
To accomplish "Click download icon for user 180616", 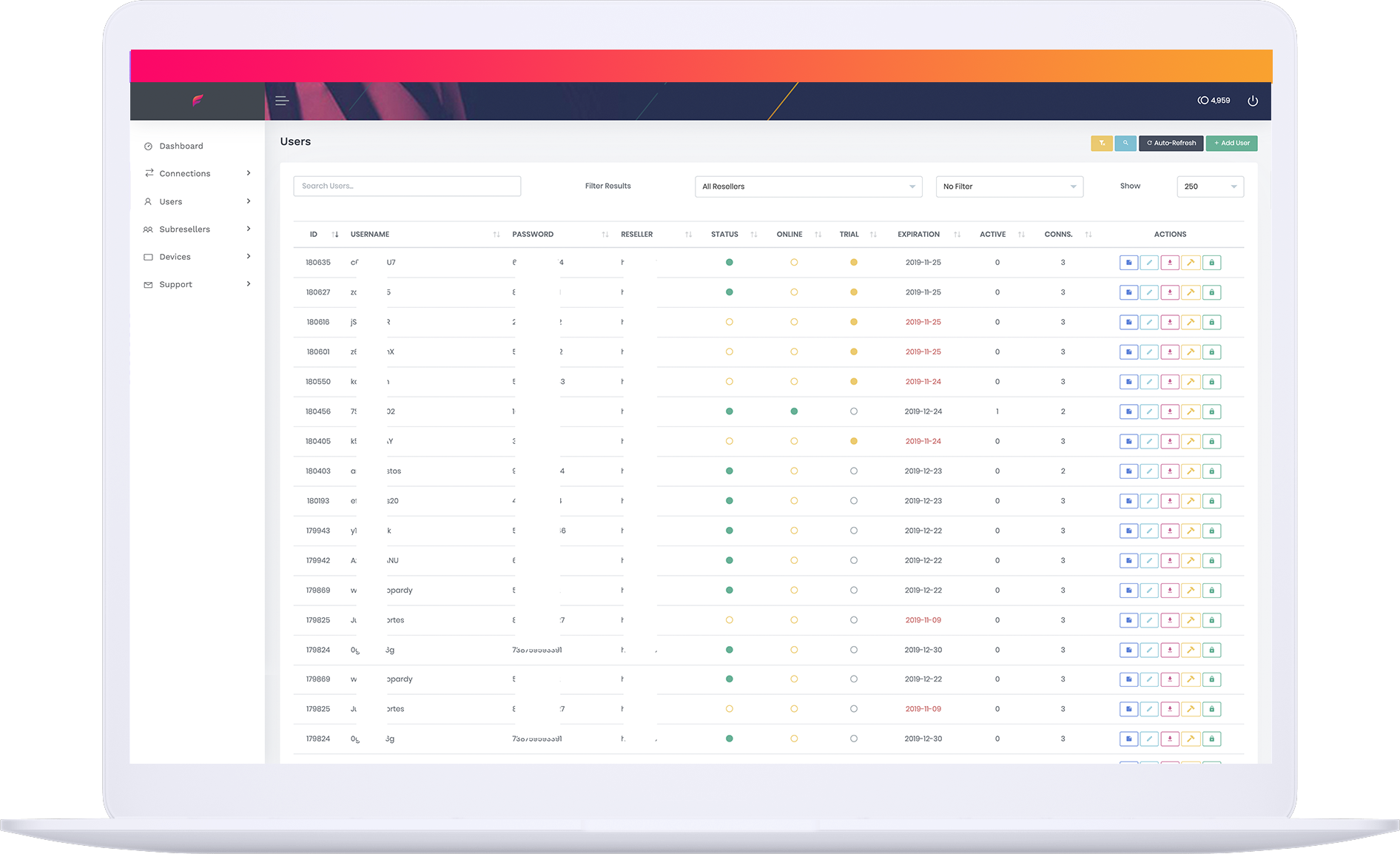I will (x=1170, y=322).
